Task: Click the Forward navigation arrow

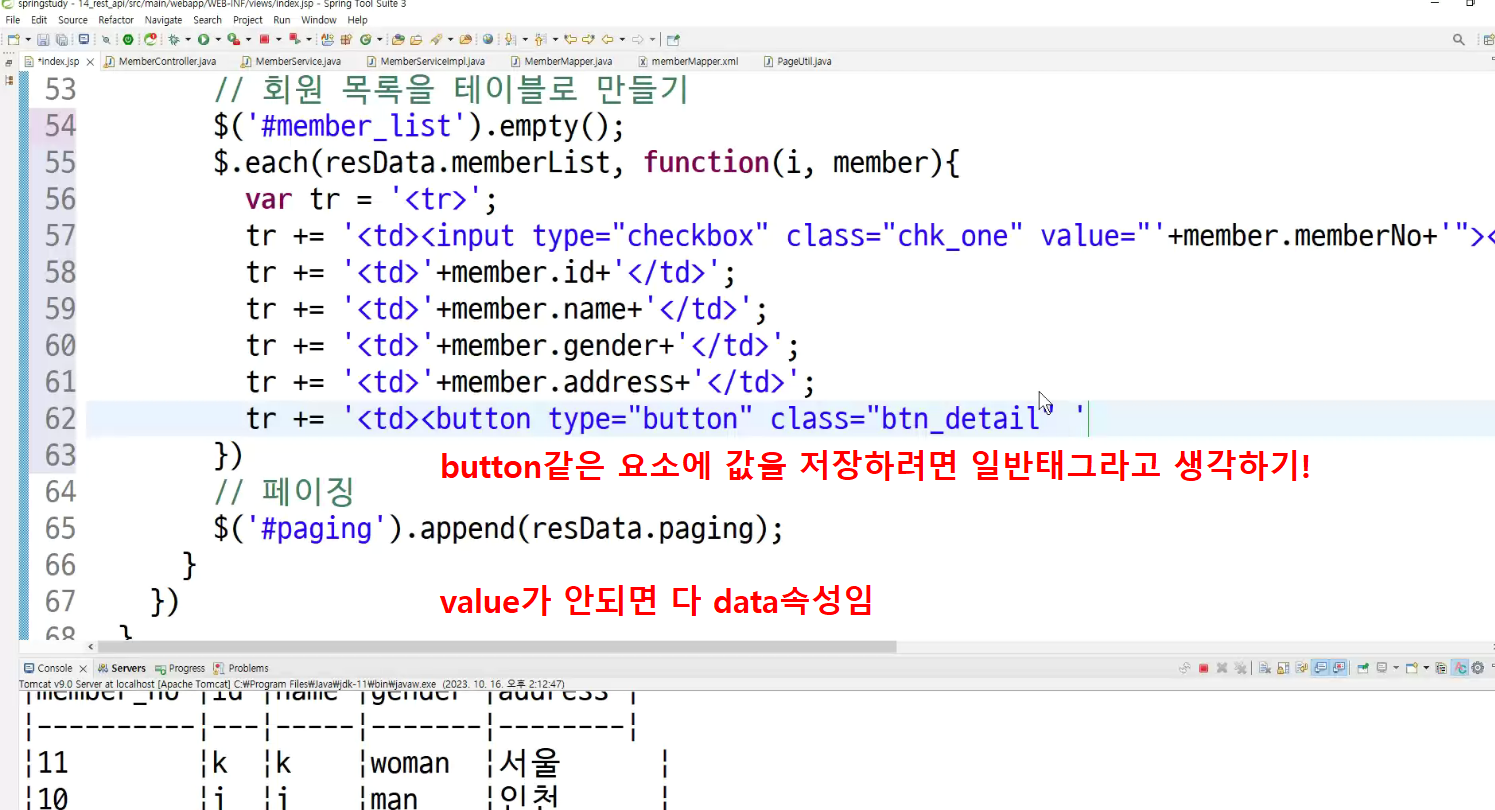Action: [637, 40]
